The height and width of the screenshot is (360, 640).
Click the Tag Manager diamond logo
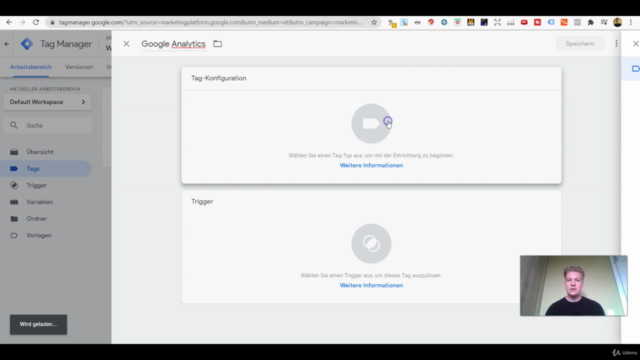27,44
